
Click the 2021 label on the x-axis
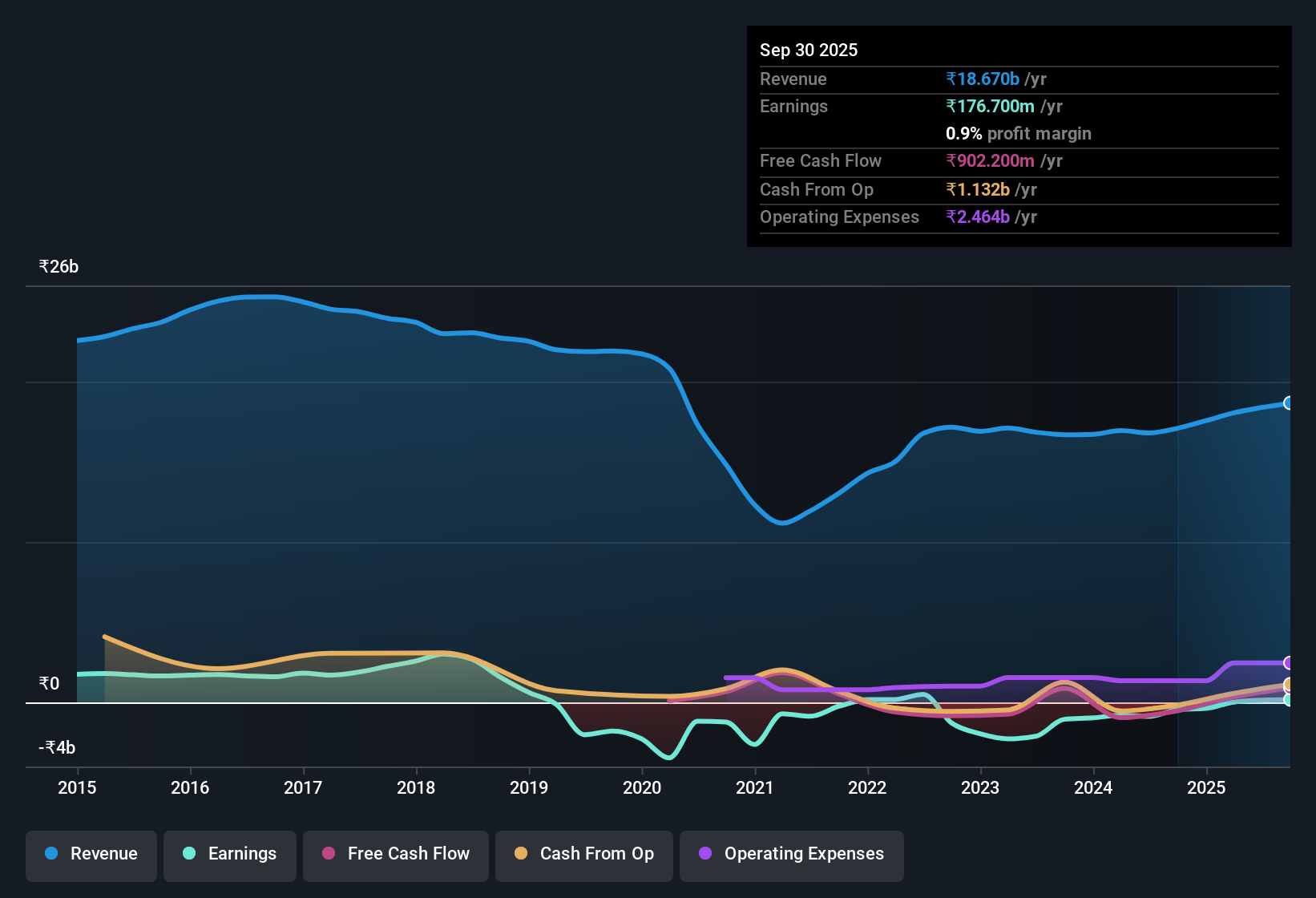[754, 788]
